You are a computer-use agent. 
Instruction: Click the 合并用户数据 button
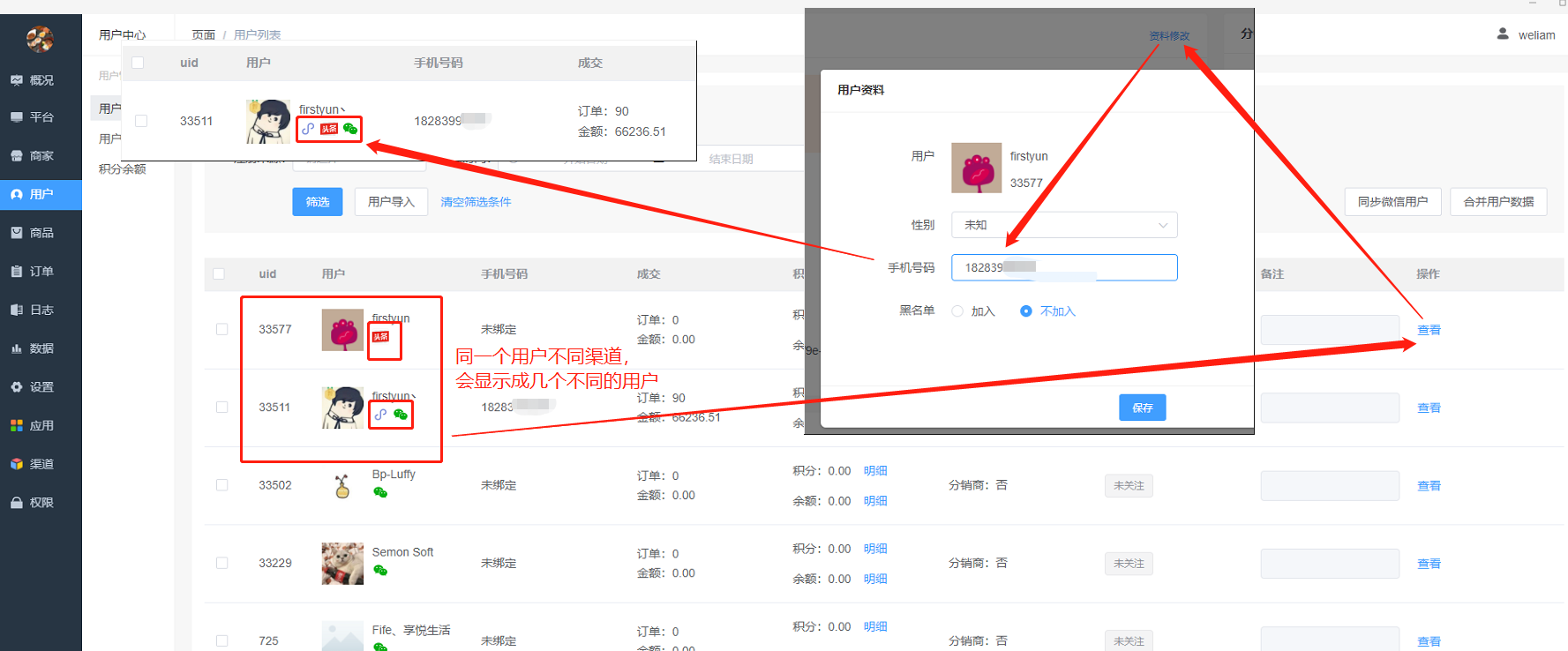click(x=1499, y=202)
